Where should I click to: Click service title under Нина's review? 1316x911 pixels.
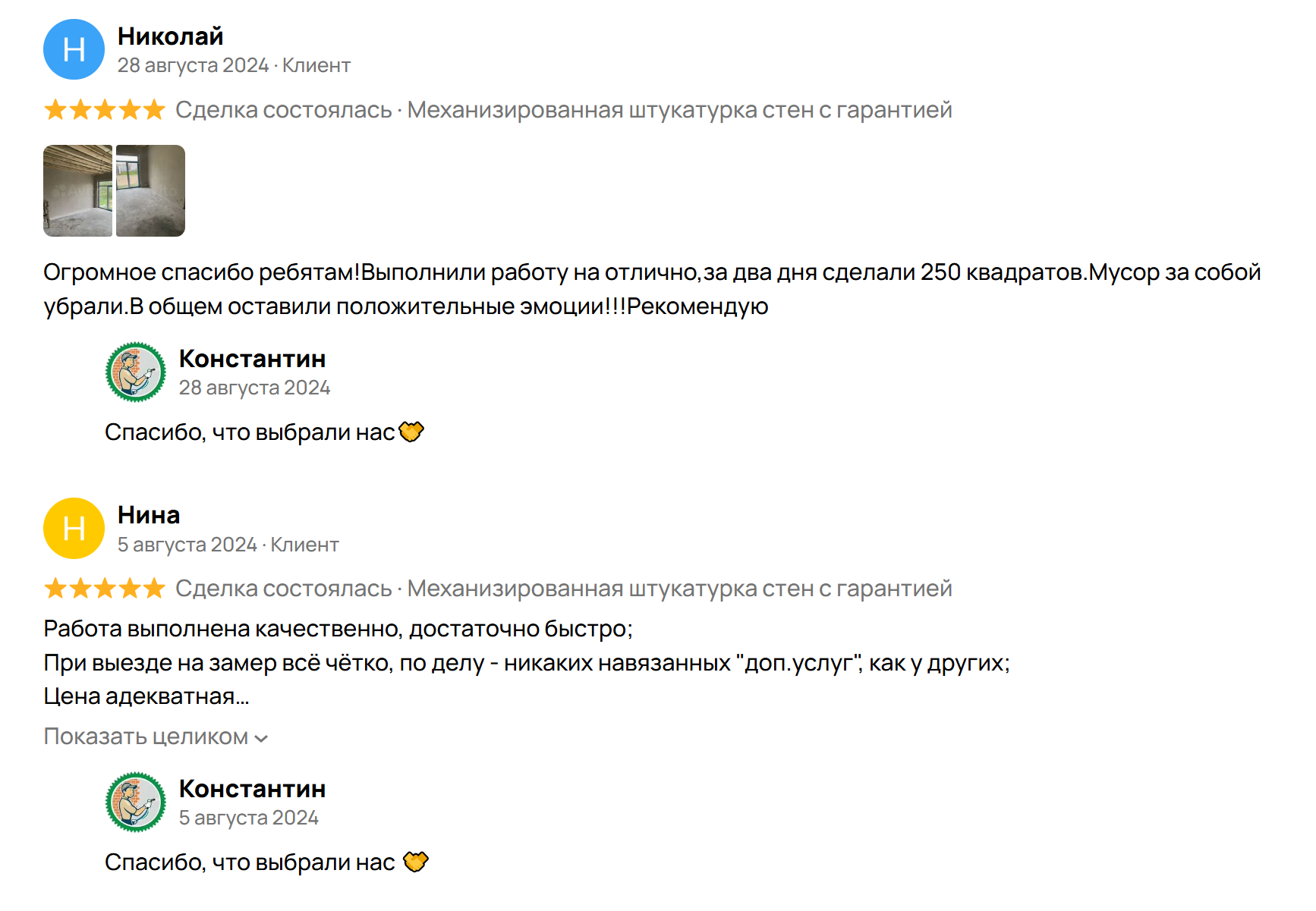click(x=679, y=589)
